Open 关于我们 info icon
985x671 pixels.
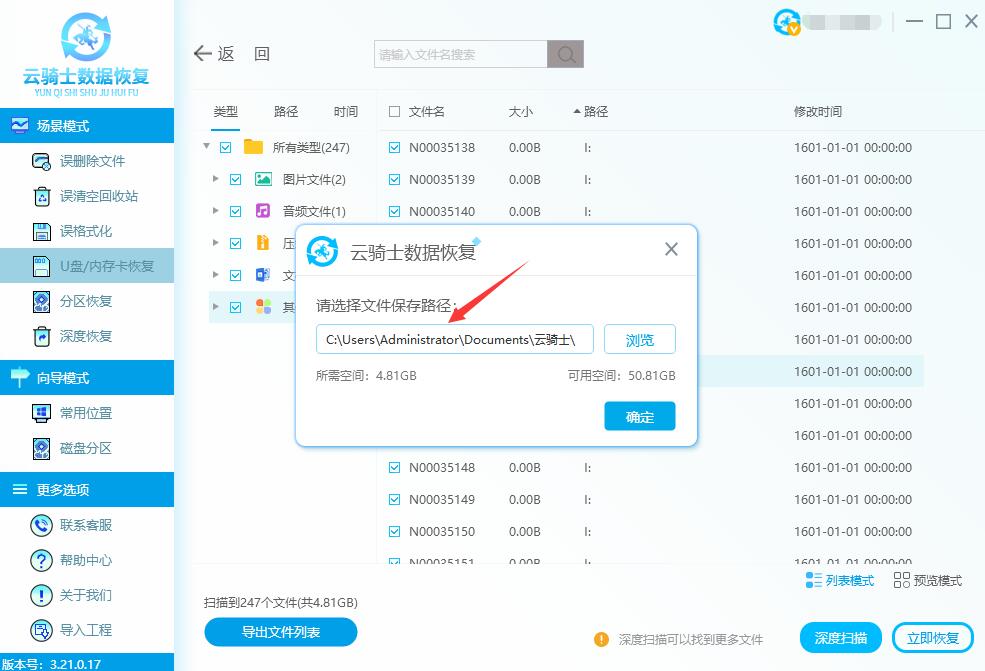pos(41,595)
